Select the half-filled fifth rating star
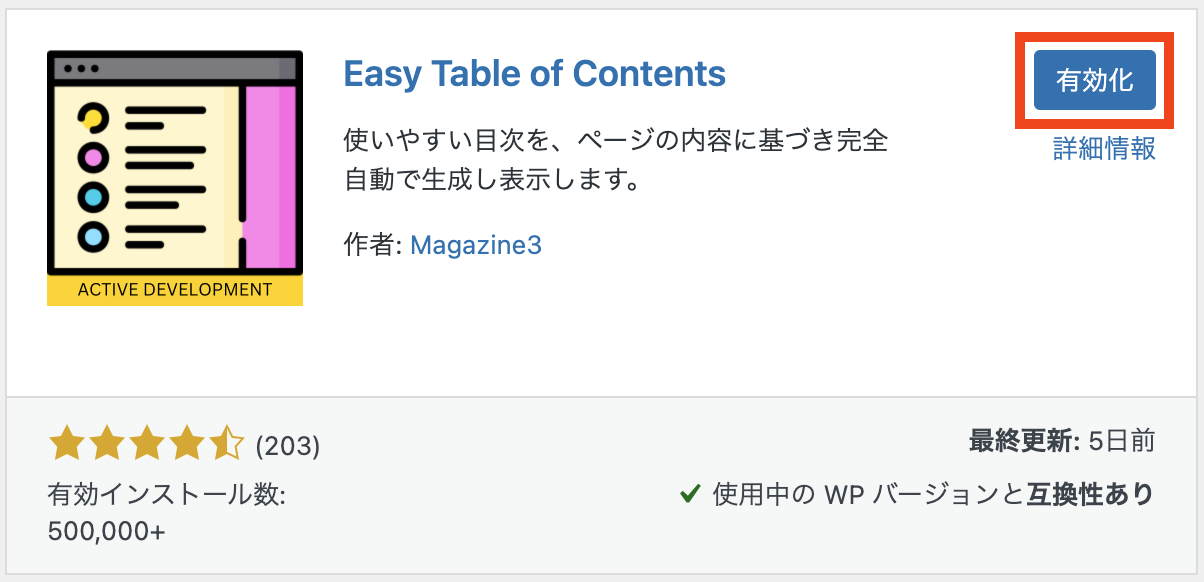Screen dimensions: 1204x582 coord(225,444)
